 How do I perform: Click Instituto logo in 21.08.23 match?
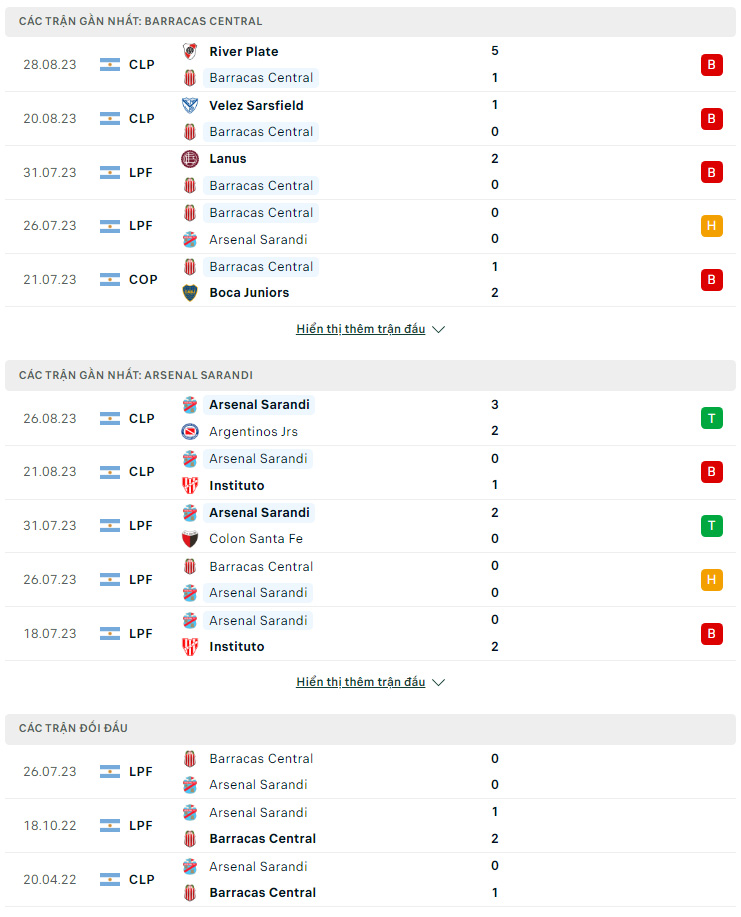[189, 485]
